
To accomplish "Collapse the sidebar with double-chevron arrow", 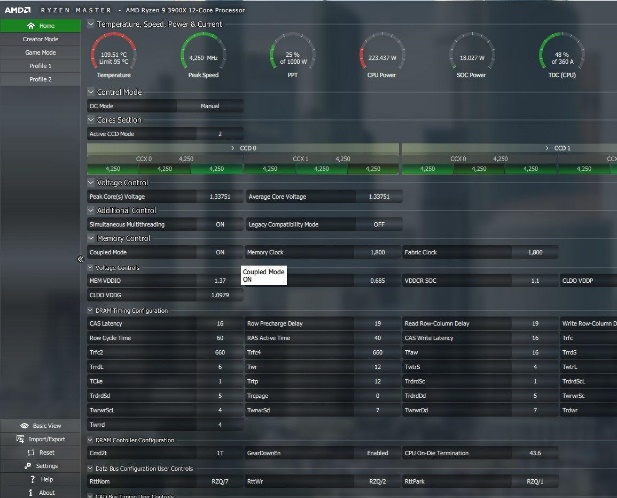I will 80,259.
